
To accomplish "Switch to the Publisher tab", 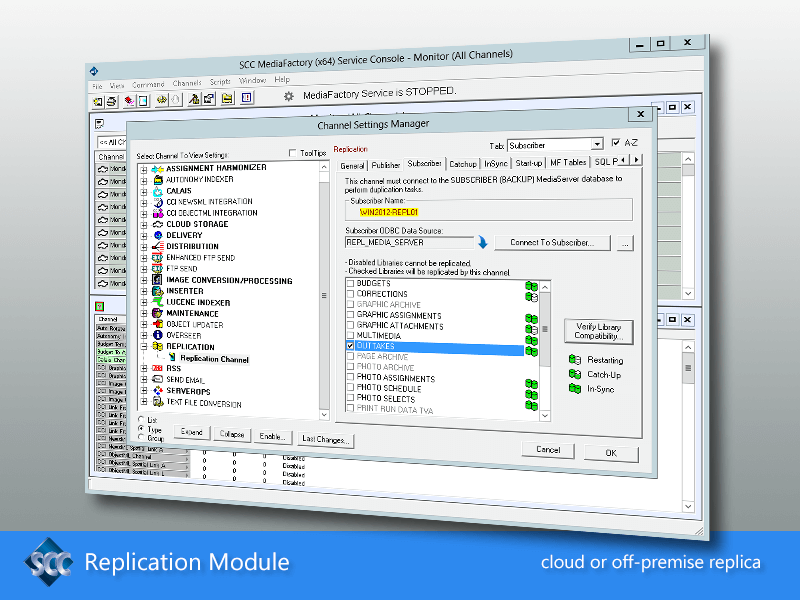I will (x=386, y=165).
